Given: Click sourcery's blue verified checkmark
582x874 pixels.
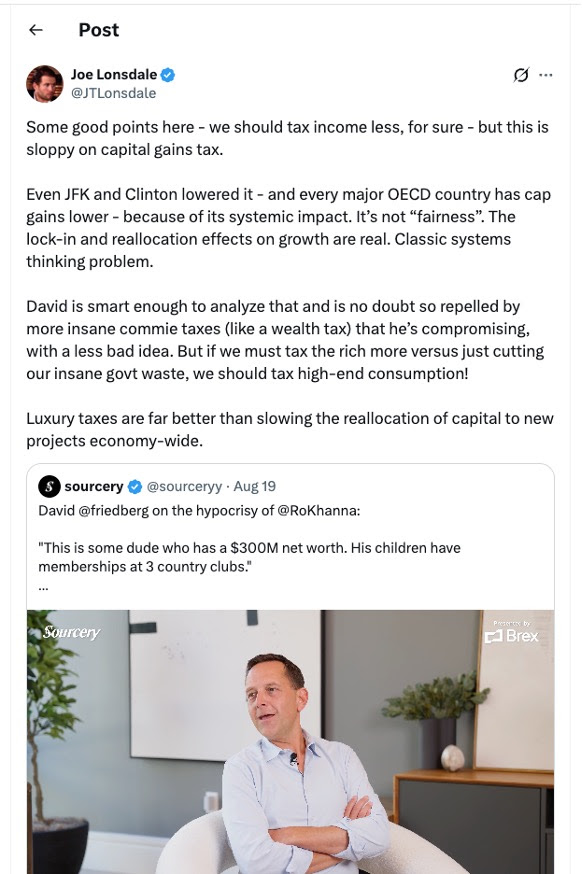Looking at the screenshot, I should [x=135, y=487].
